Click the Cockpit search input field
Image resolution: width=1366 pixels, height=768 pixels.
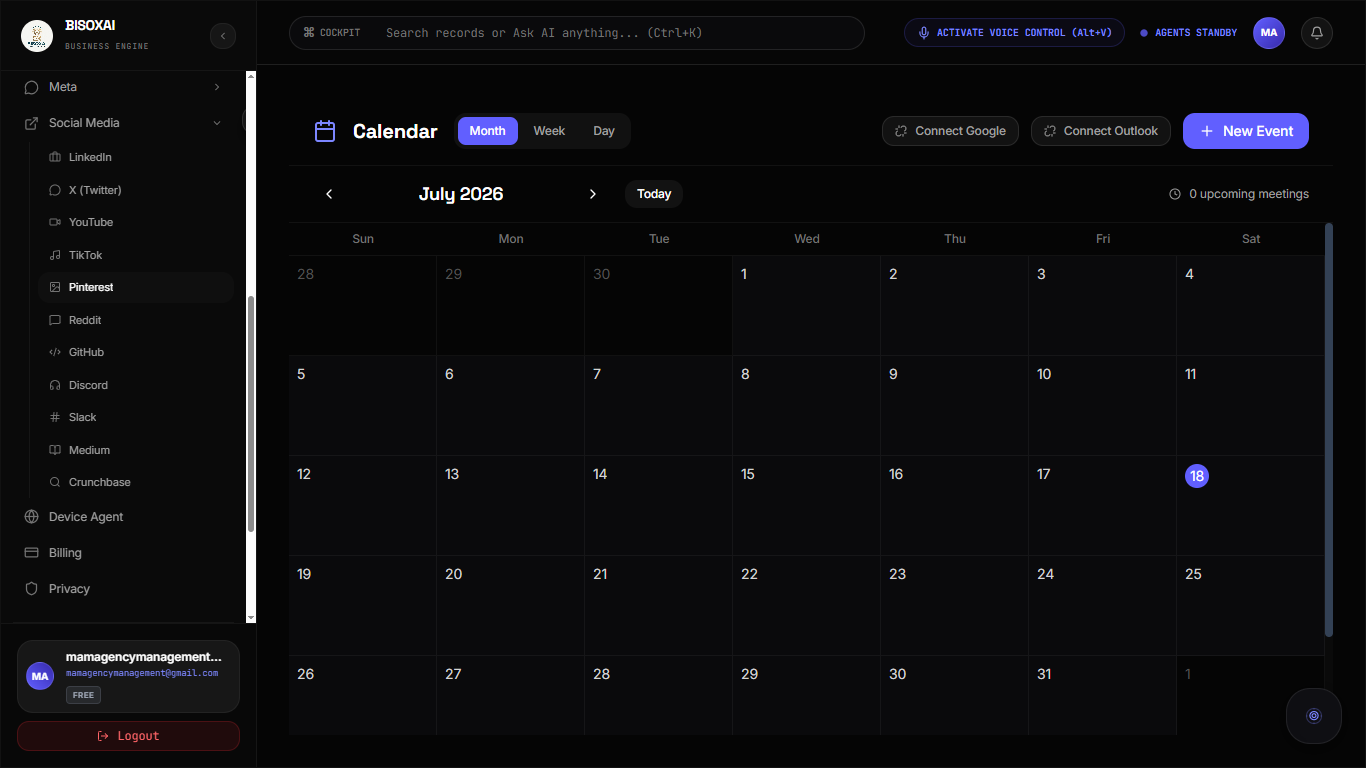tap(577, 33)
